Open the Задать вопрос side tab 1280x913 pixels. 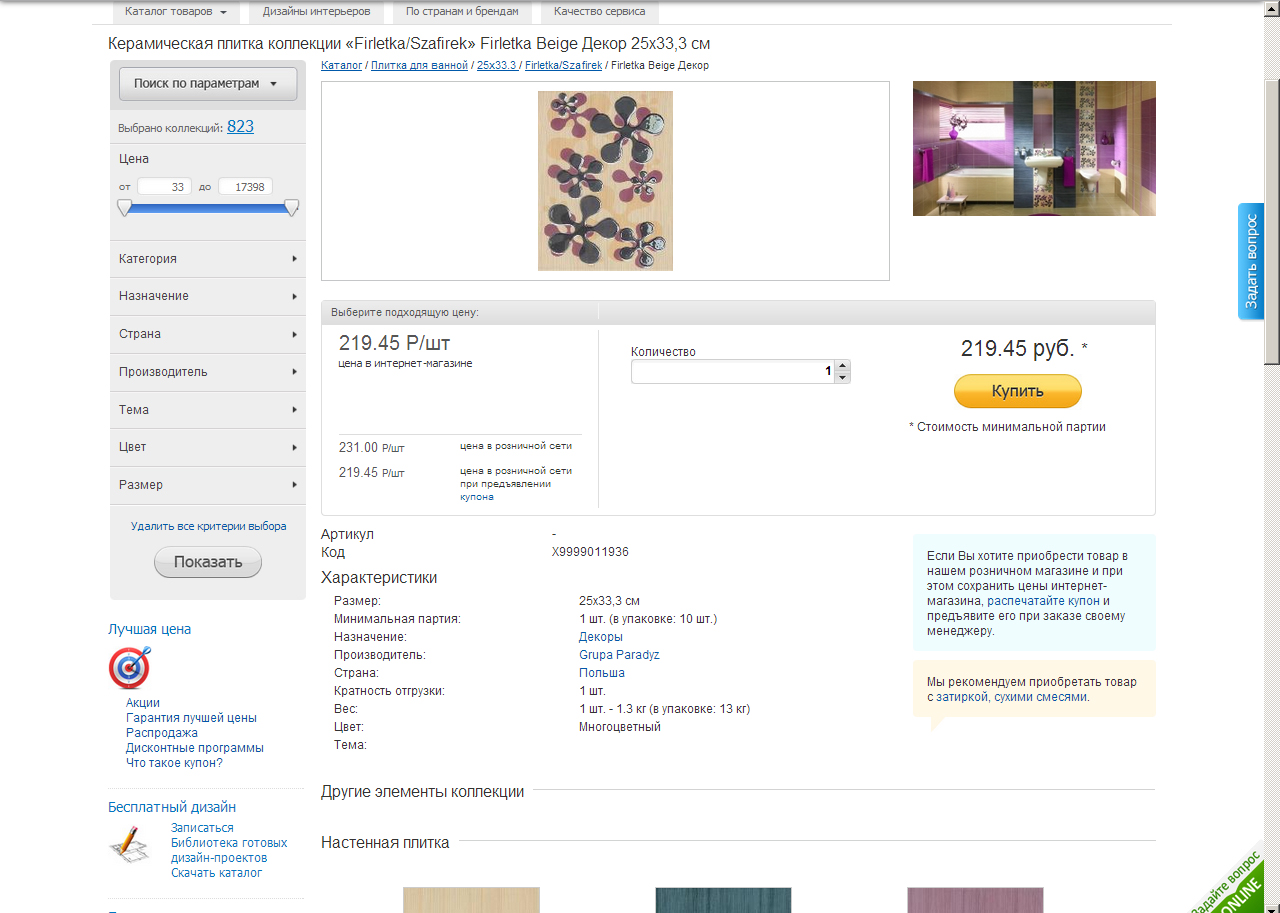[x=1251, y=262]
